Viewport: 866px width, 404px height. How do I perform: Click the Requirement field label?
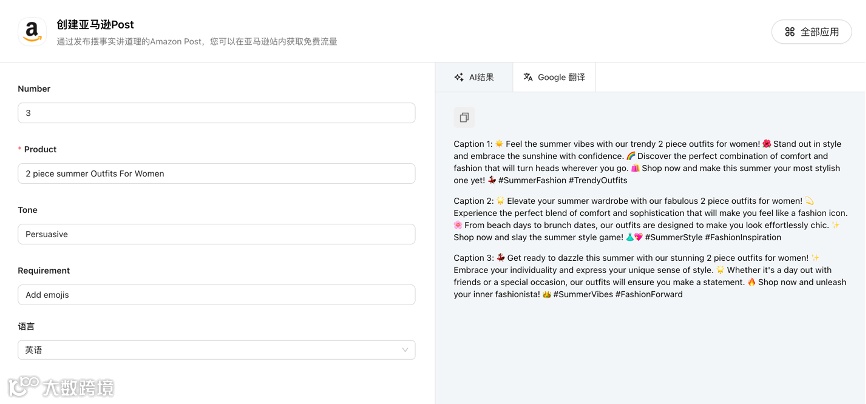pos(44,271)
